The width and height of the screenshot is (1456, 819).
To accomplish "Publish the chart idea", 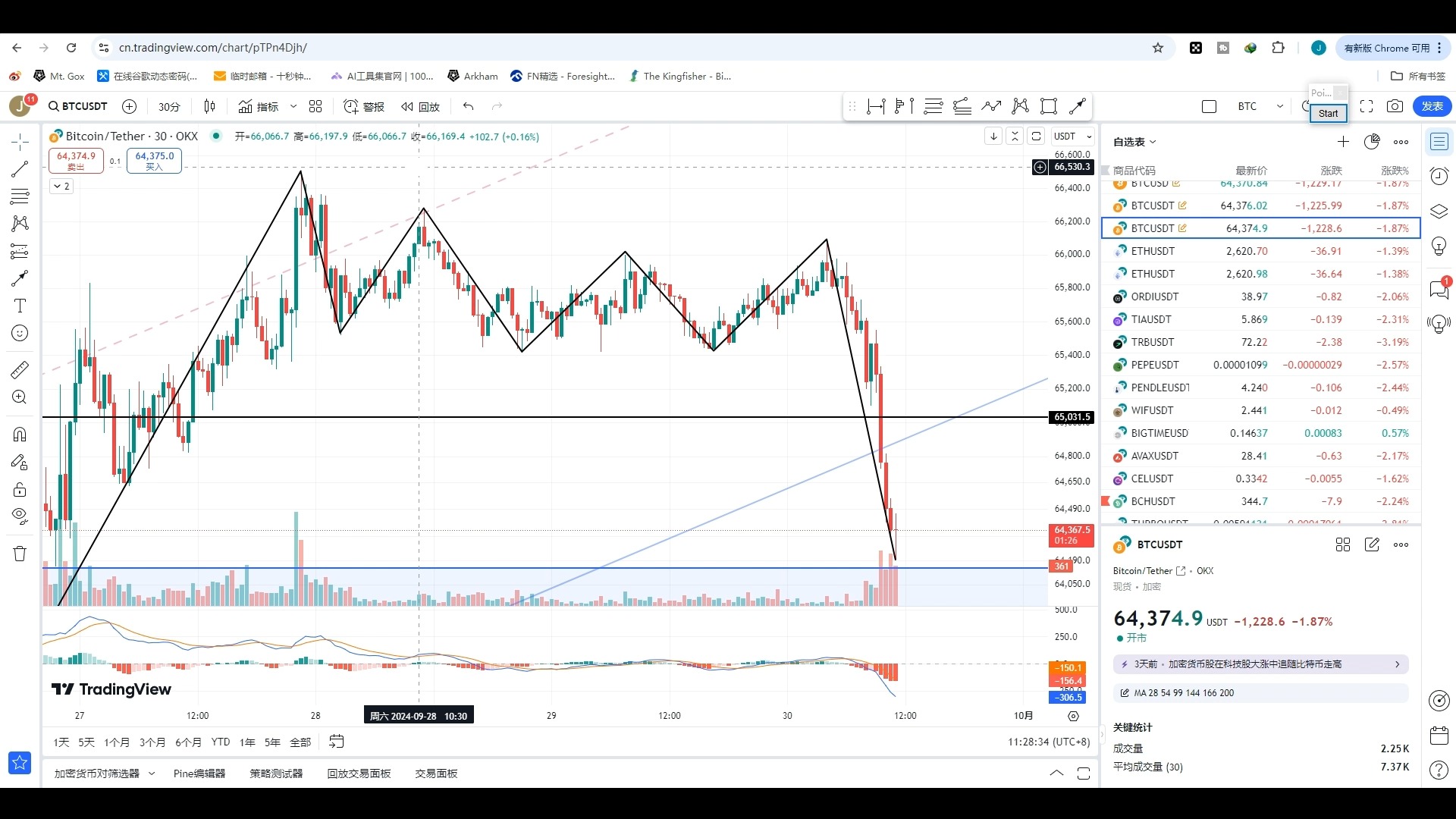I will pos(1432,107).
